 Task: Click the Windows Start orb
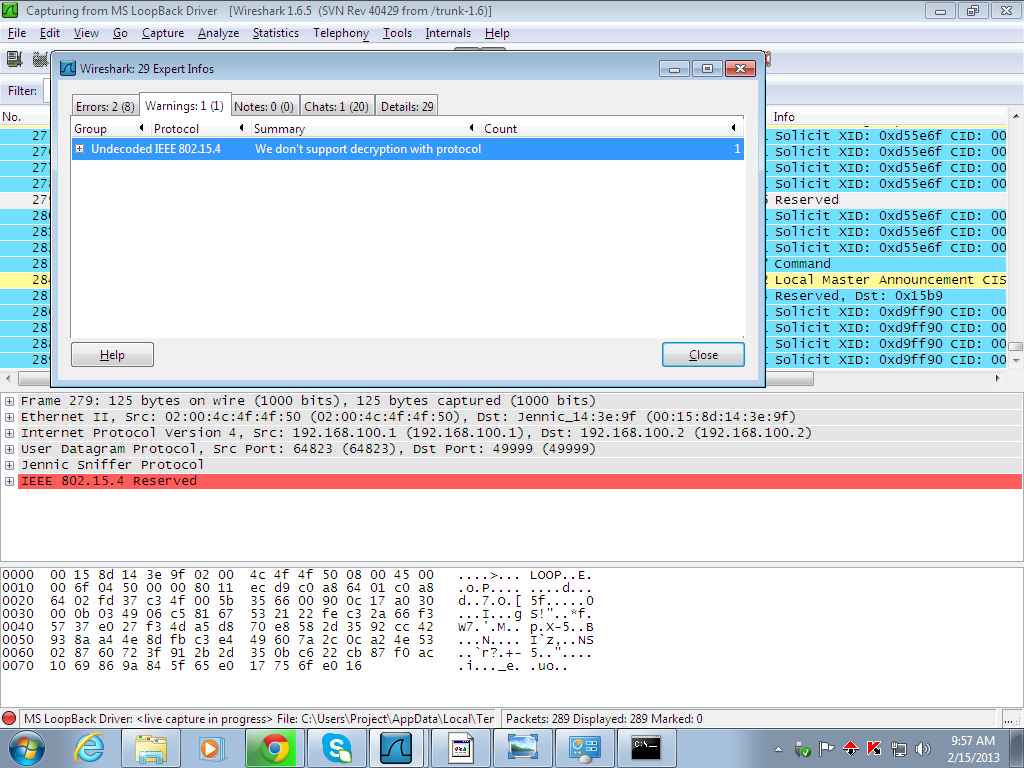click(27, 748)
